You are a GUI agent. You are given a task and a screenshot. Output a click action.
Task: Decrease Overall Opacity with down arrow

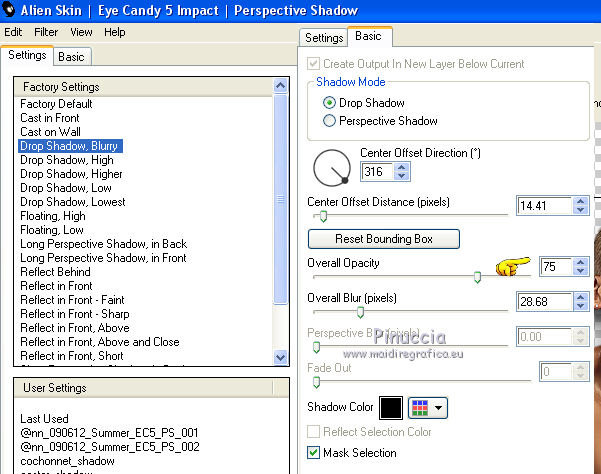click(x=580, y=271)
